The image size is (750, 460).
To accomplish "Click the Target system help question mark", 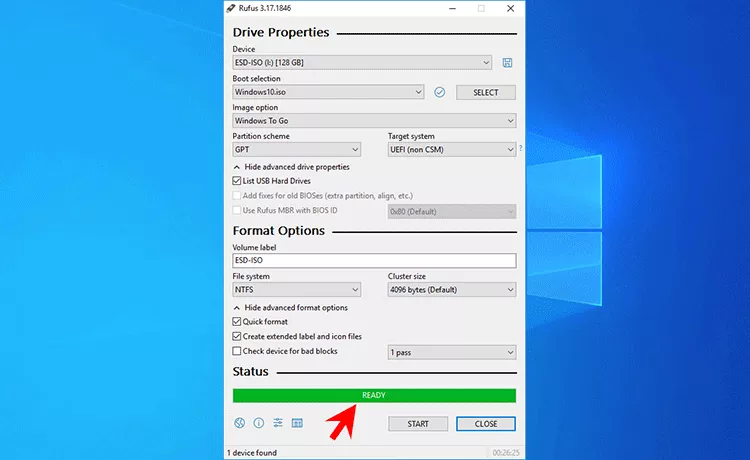I will tap(520, 149).
